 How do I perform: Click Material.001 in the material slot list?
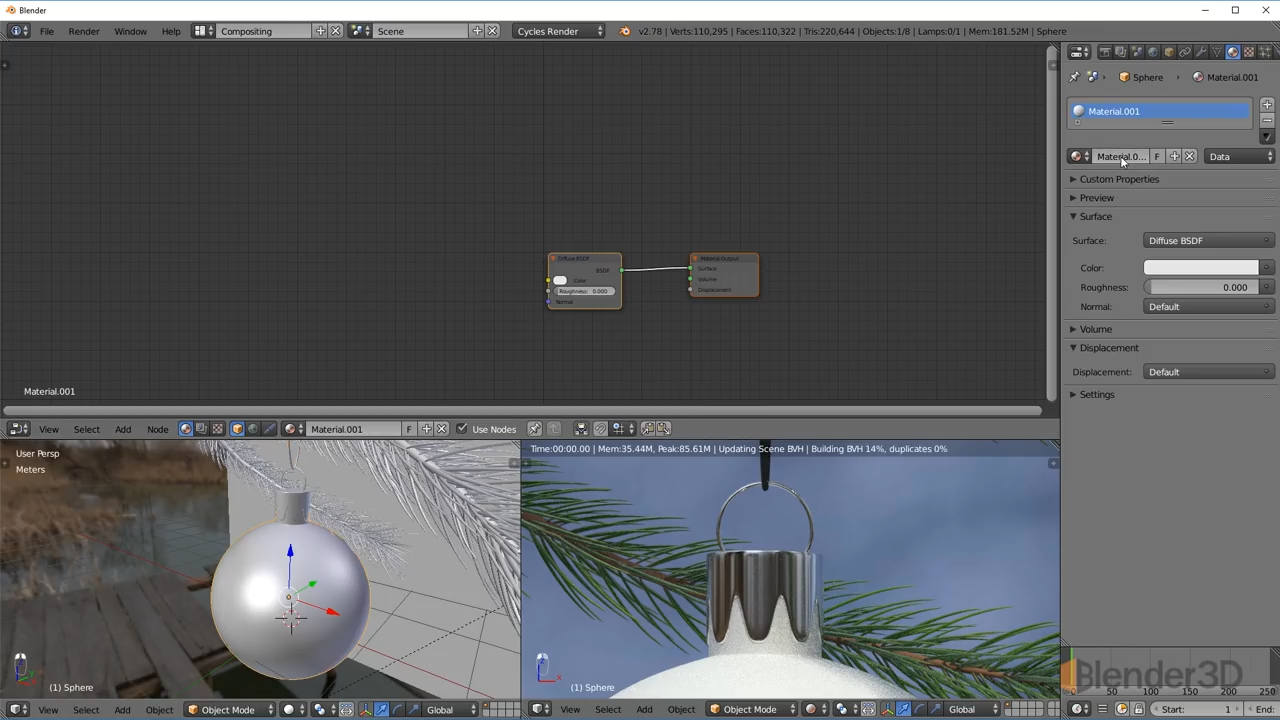click(x=1160, y=111)
